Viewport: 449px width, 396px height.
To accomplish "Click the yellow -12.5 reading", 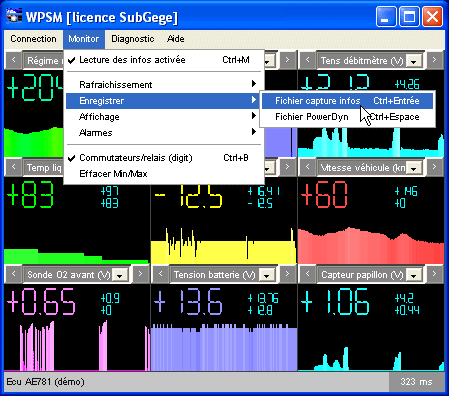I will coord(188,195).
